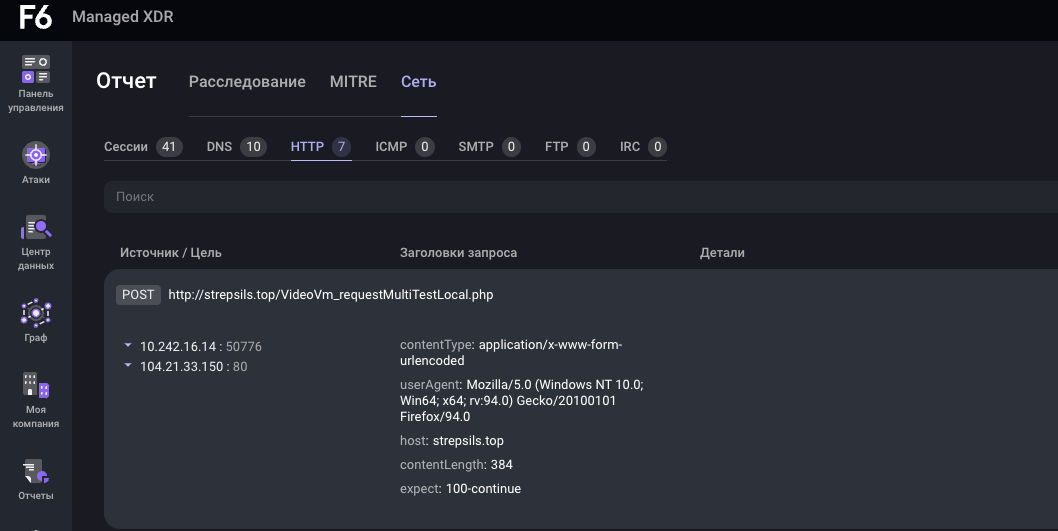Click the F6 logo icon
The height and width of the screenshot is (531, 1058).
35,18
